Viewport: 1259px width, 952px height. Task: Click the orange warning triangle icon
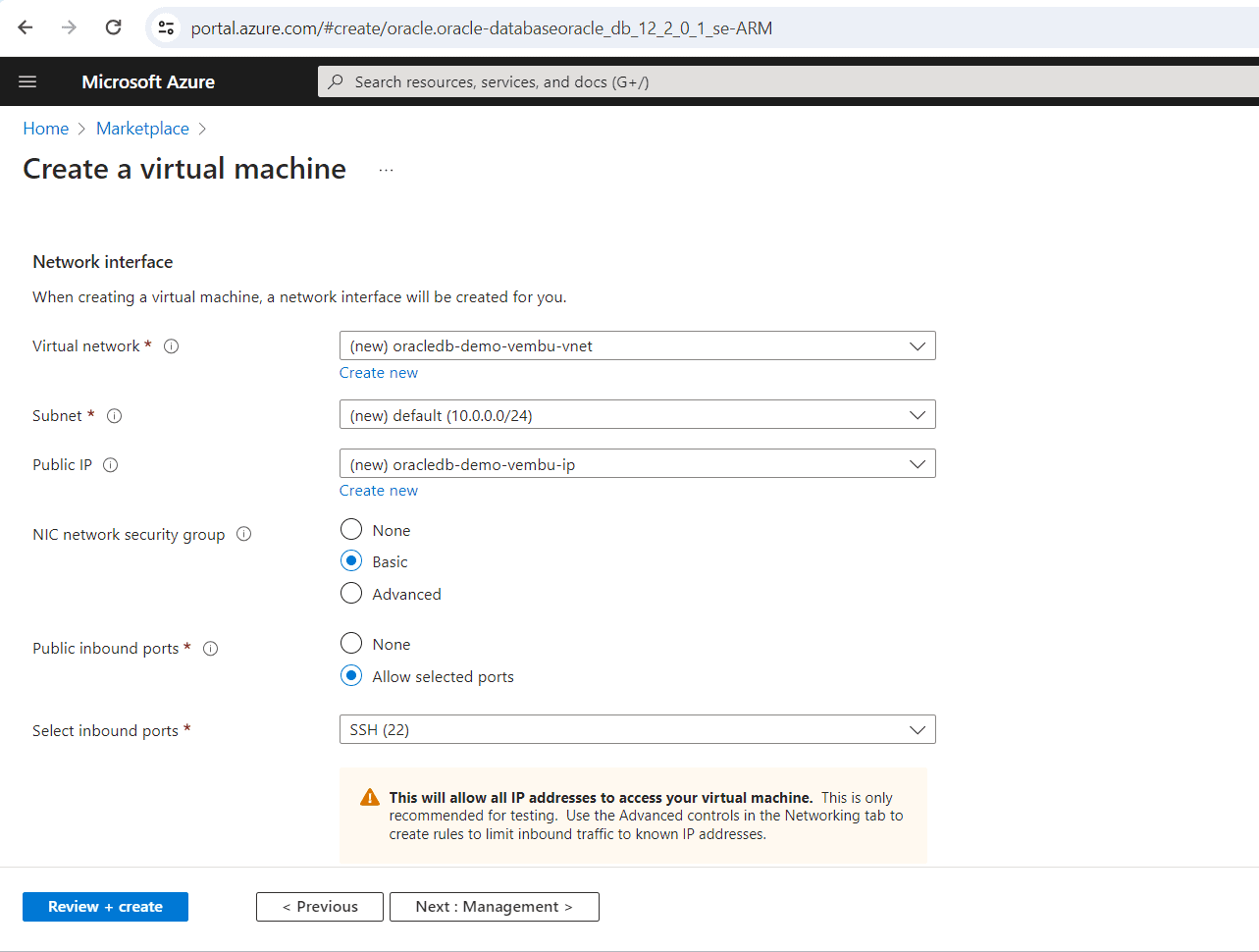(369, 797)
